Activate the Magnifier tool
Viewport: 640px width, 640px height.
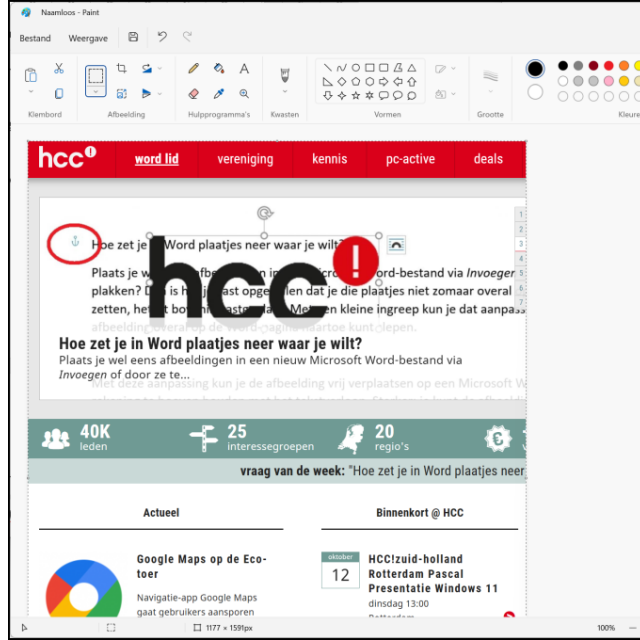tap(244, 94)
